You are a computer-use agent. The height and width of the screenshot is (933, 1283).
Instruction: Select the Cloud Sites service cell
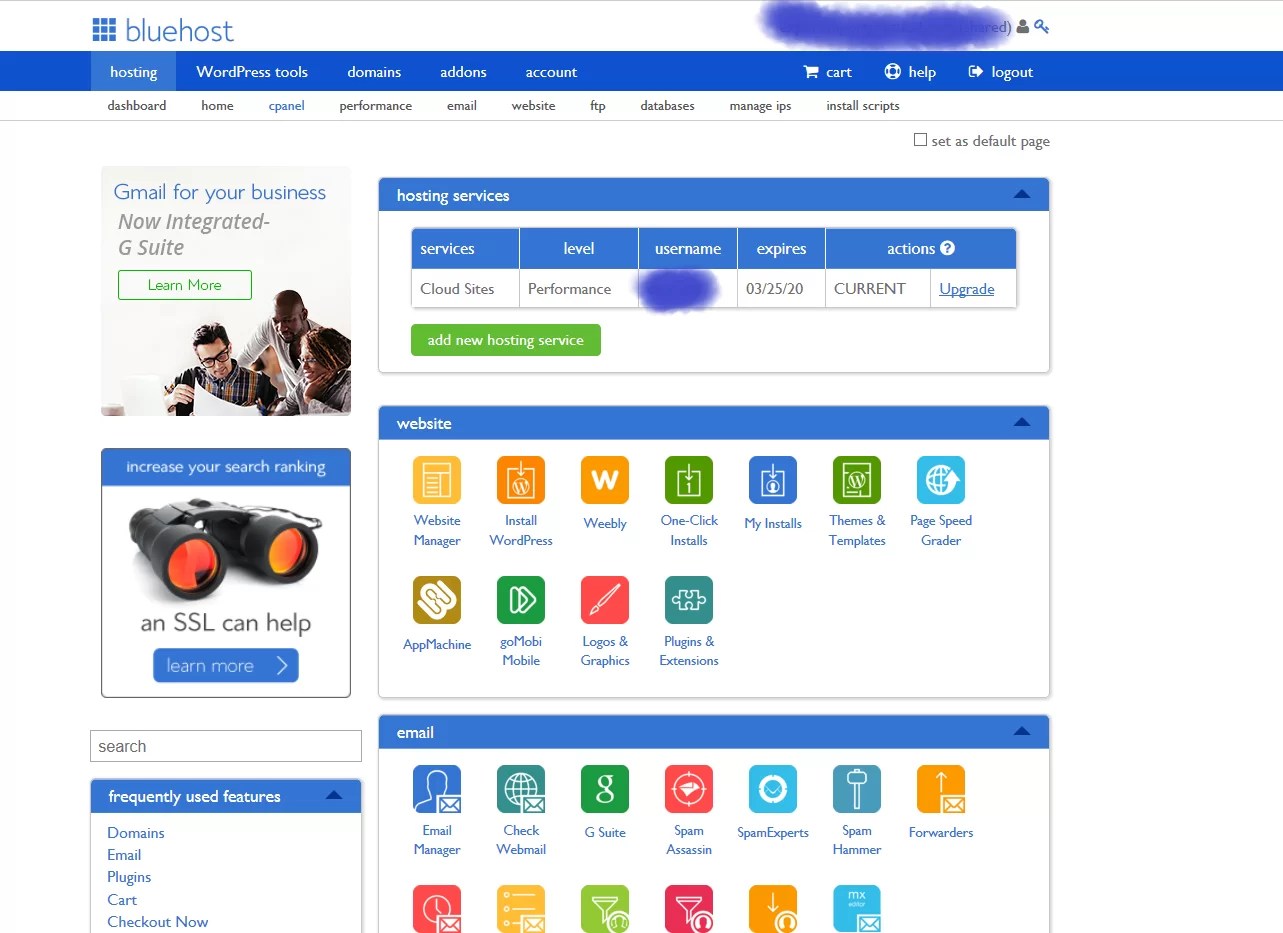[x=465, y=289]
